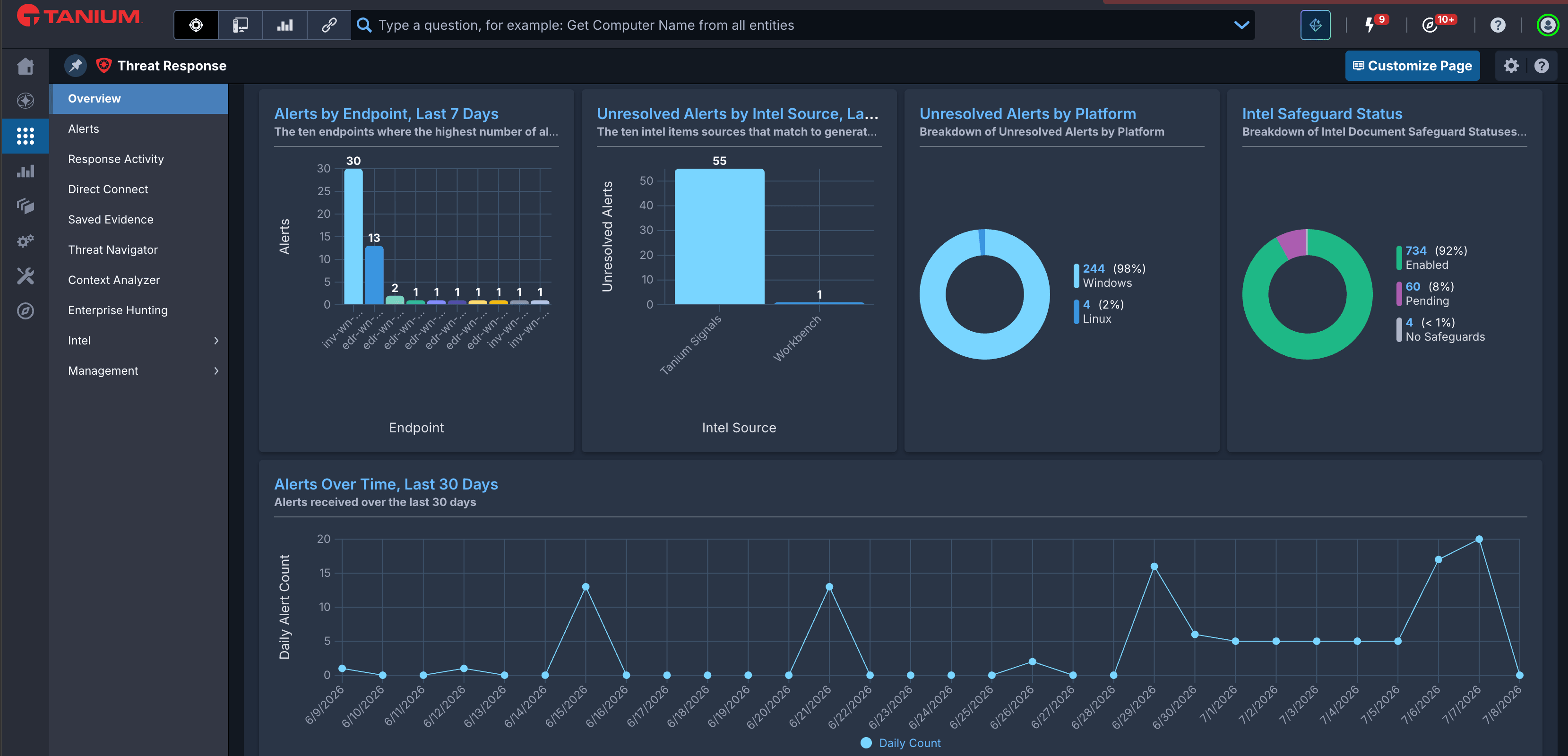
Task: Open Response Activity in the sidebar
Action: tap(139, 159)
